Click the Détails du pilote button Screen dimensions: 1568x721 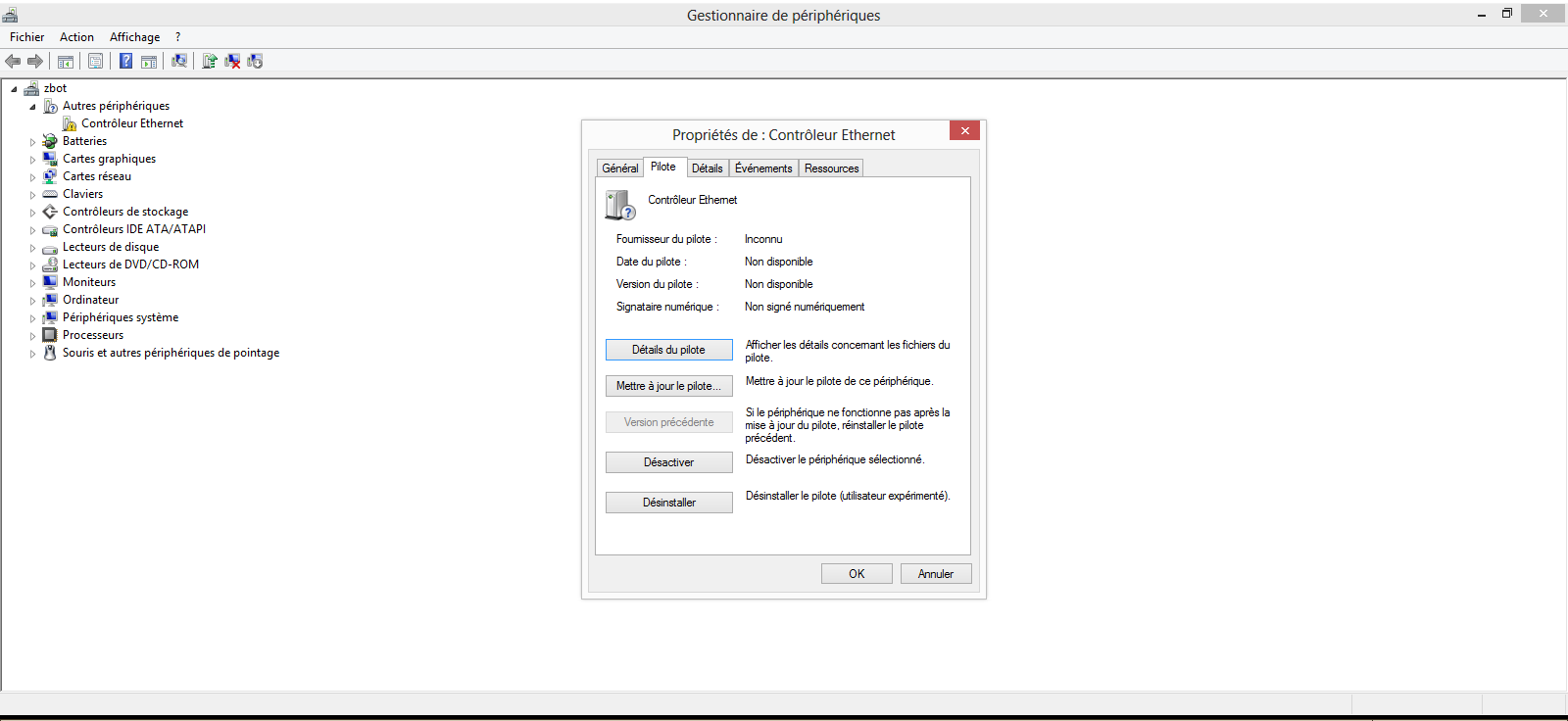pyautogui.click(x=668, y=350)
